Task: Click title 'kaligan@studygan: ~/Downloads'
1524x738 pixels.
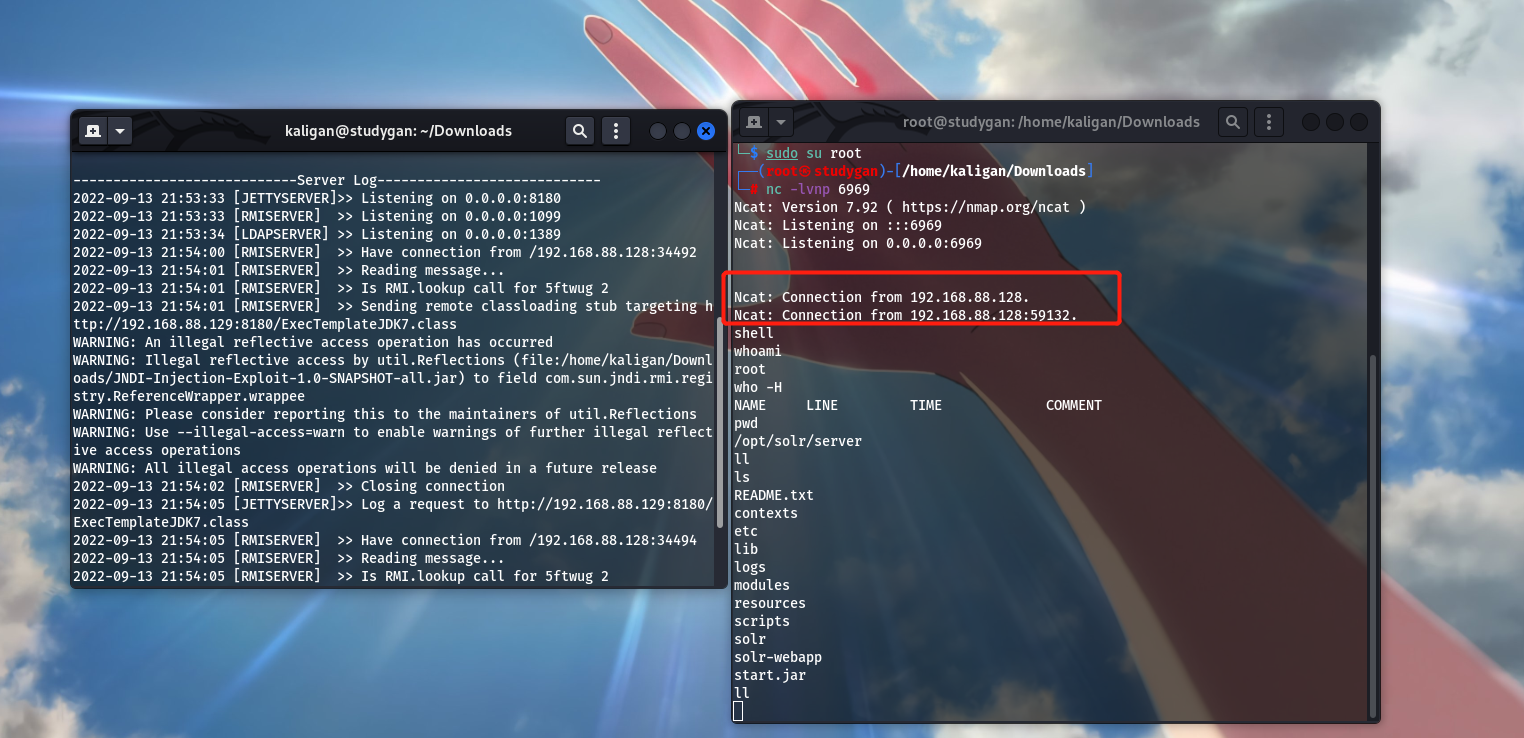Action: coord(398,130)
